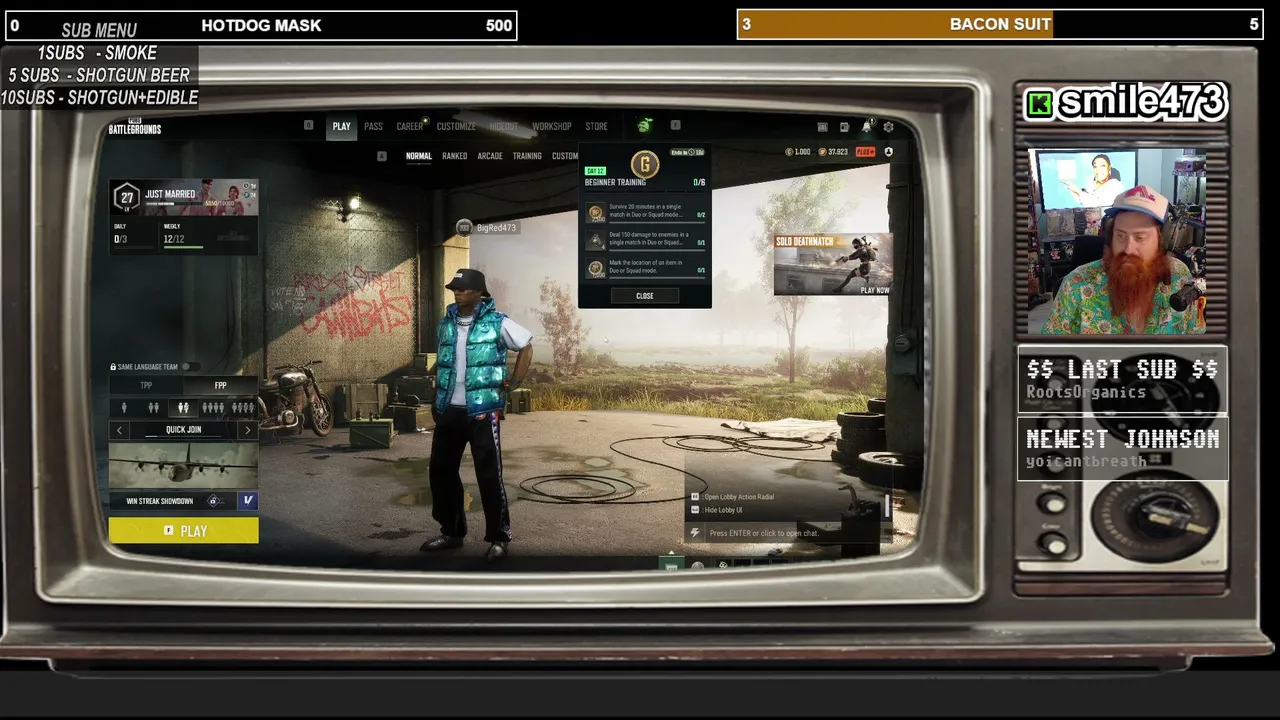Click the BP reward icon on Survive mission
Image resolution: width=1280 pixels, height=720 pixels.
(x=596, y=212)
